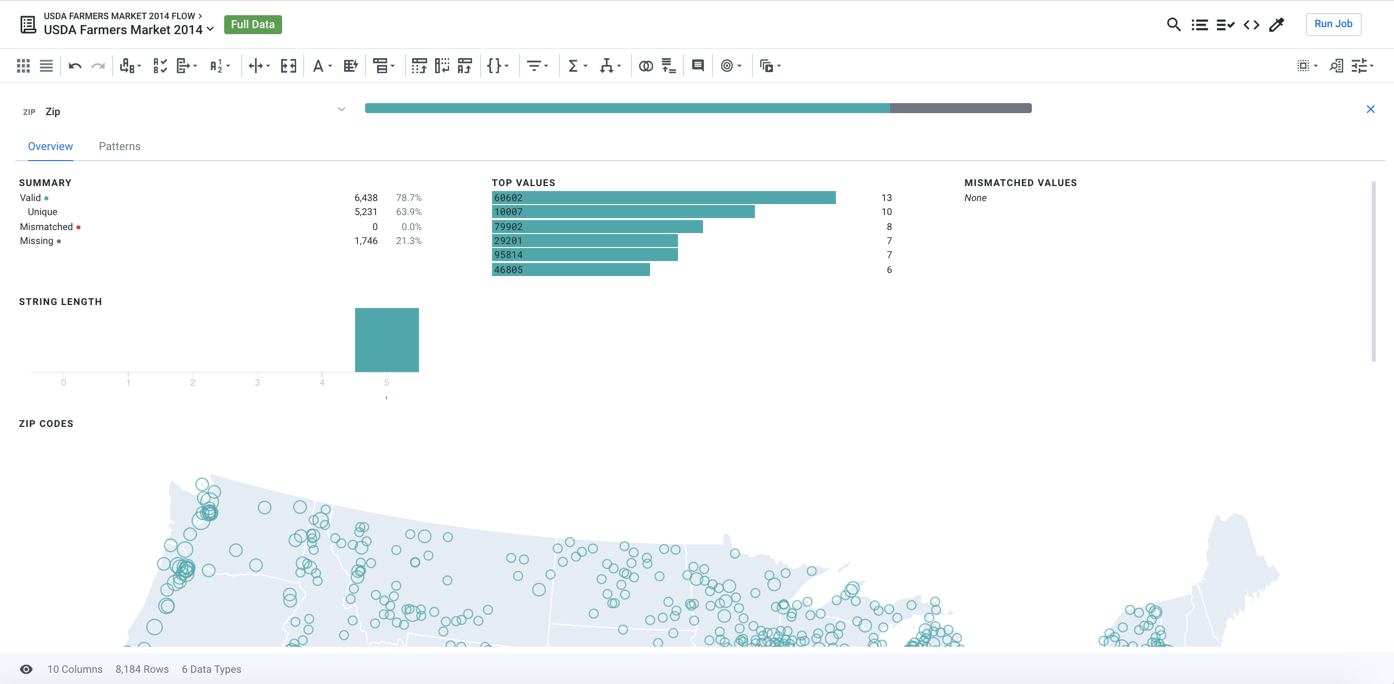Viewport: 1394px width, 684px height.
Task: Expand the Zip column type dropdown
Action: 341,109
